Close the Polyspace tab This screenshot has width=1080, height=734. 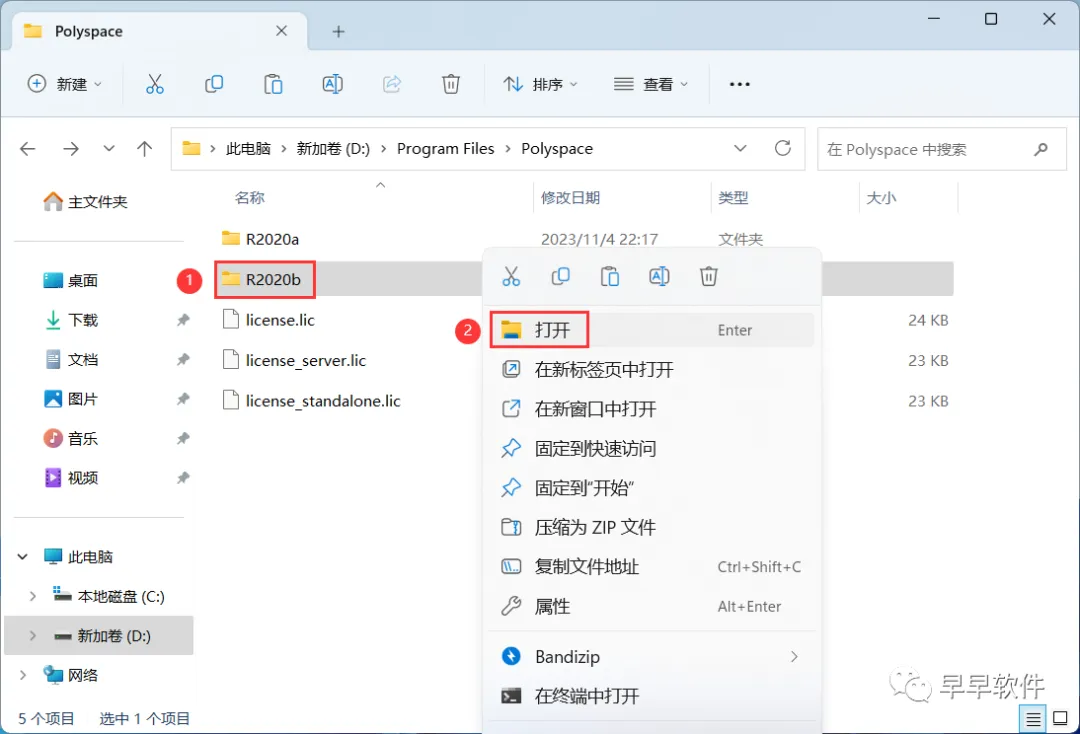[x=281, y=31]
